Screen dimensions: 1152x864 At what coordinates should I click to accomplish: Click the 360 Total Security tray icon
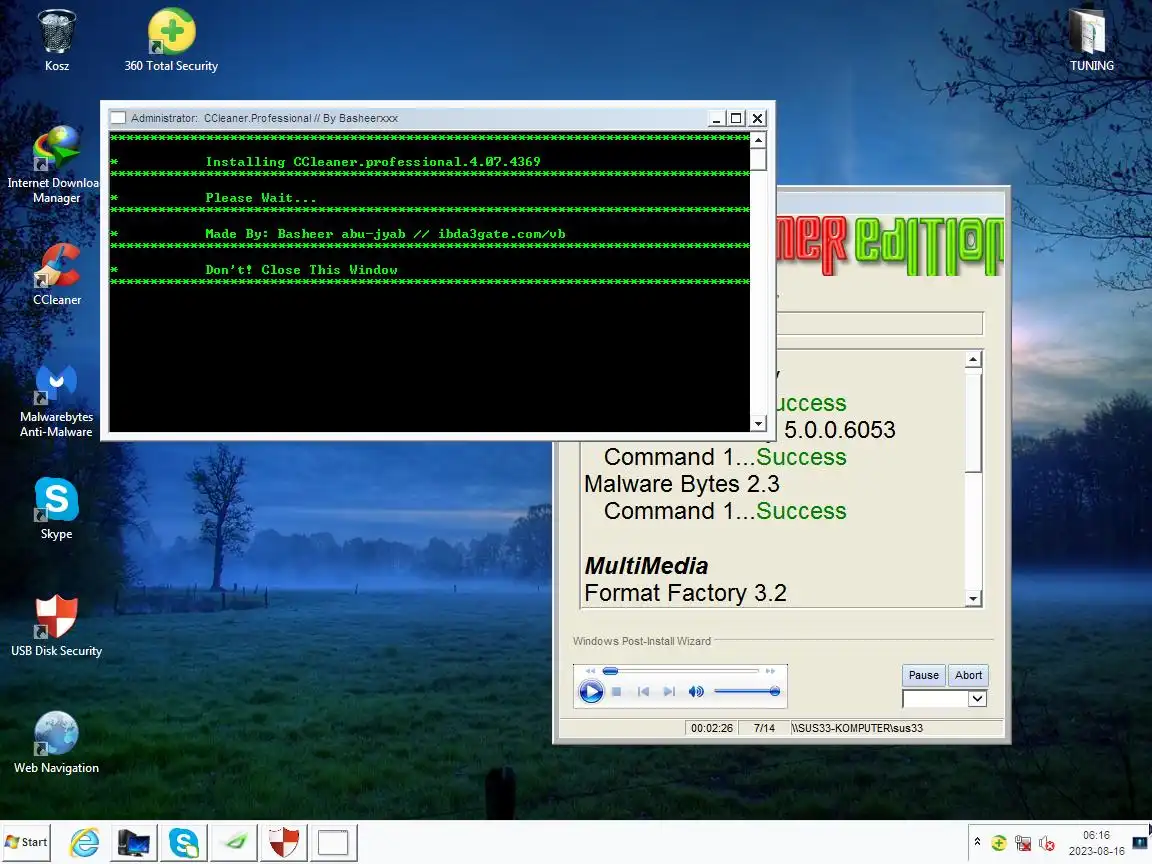pos(999,843)
